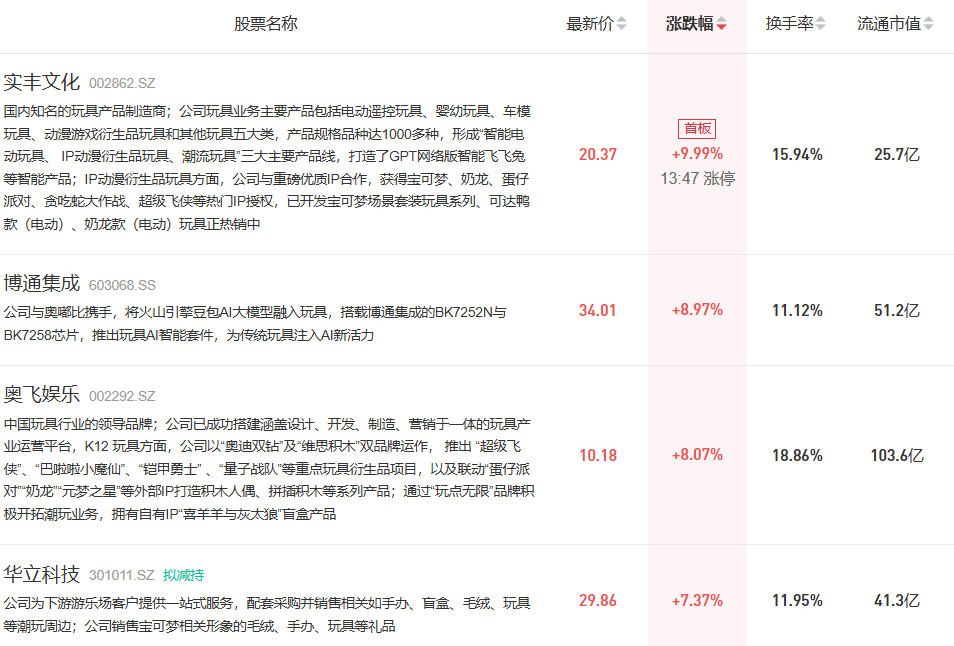Select market cap 51.2亿
This screenshot has height=646, width=954.
[x=897, y=310]
